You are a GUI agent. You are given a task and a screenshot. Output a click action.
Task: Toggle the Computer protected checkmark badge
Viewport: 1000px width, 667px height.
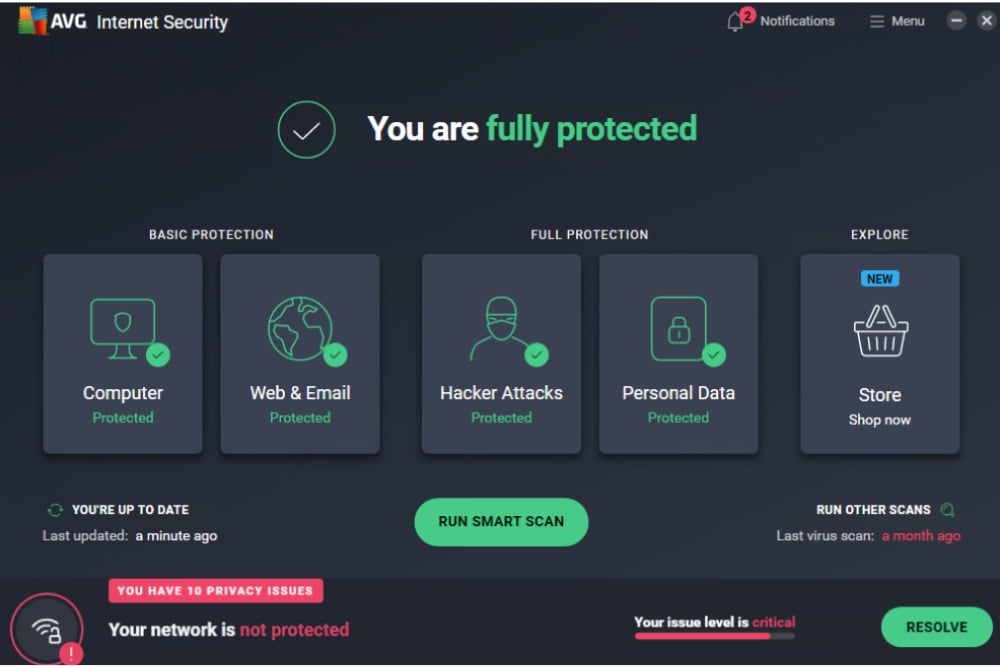[x=157, y=356]
